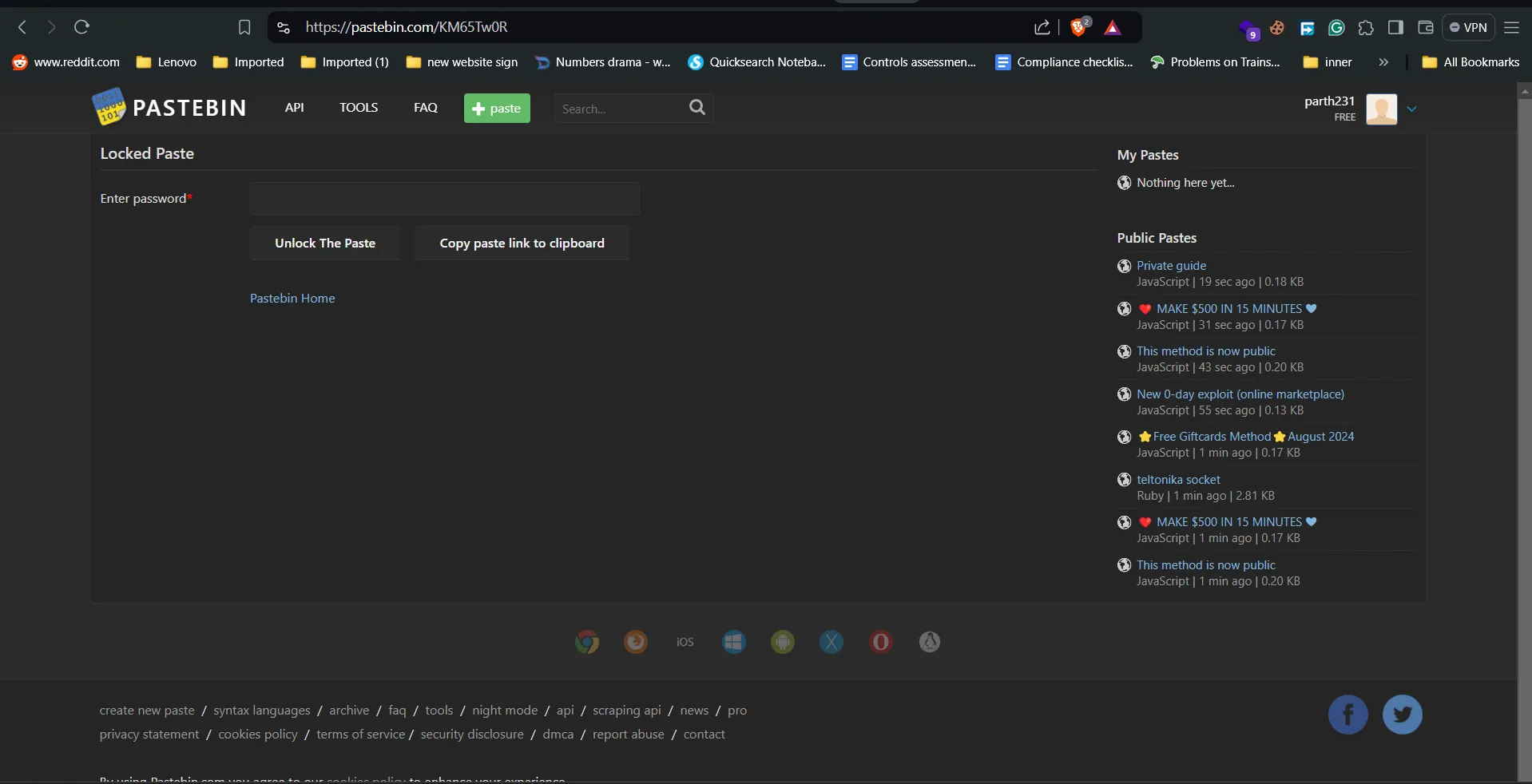Toggle the browser sidebar panel
The height and width of the screenshot is (784, 1532).
click(x=1395, y=28)
